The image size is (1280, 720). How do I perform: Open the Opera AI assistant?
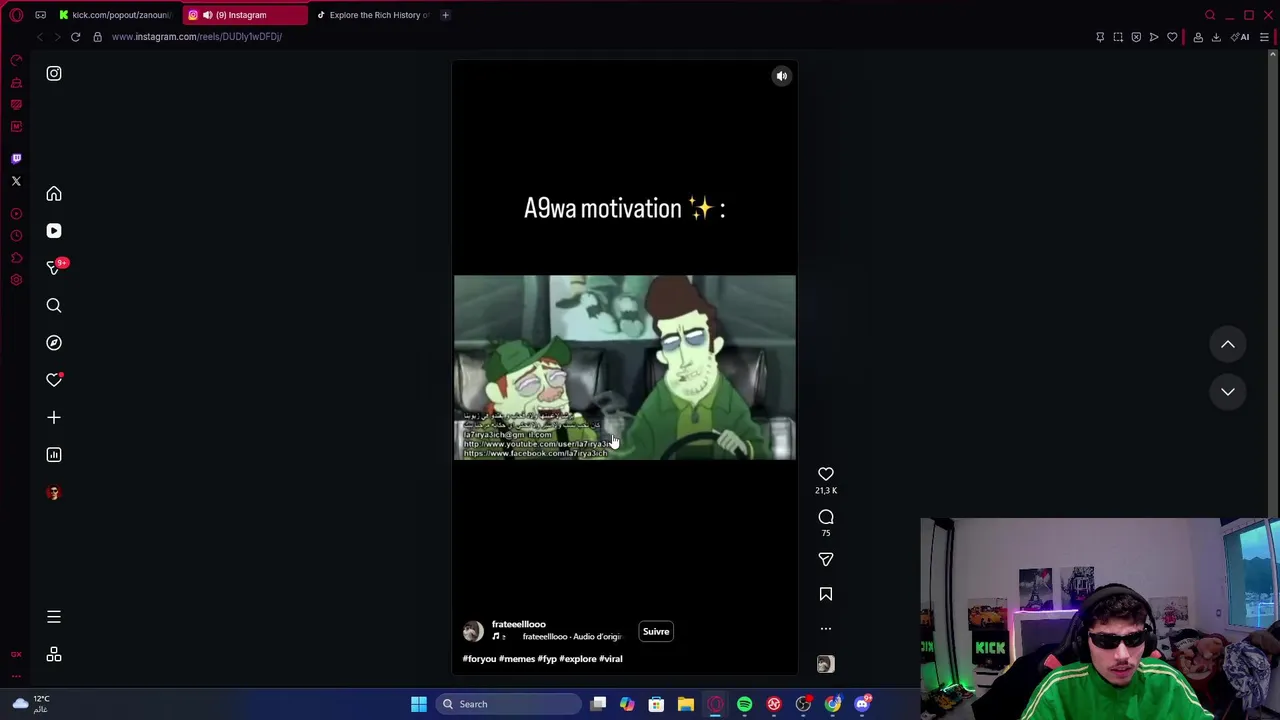tap(1241, 37)
